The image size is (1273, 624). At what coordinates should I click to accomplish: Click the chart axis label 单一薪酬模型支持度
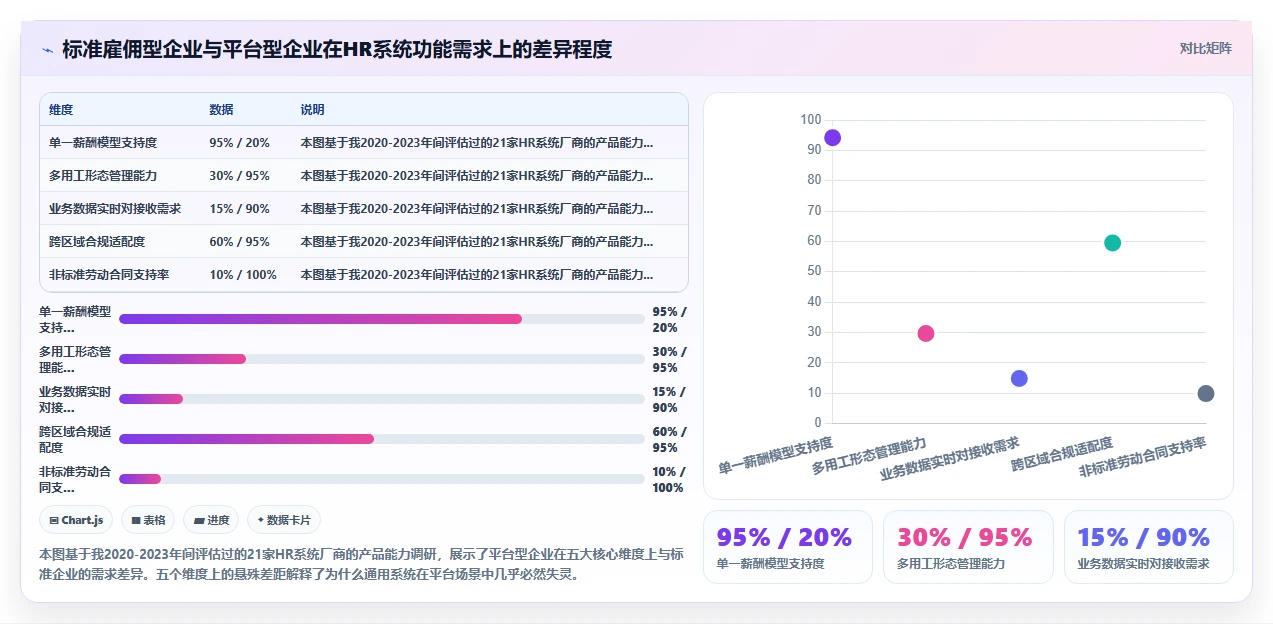tap(776, 454)
